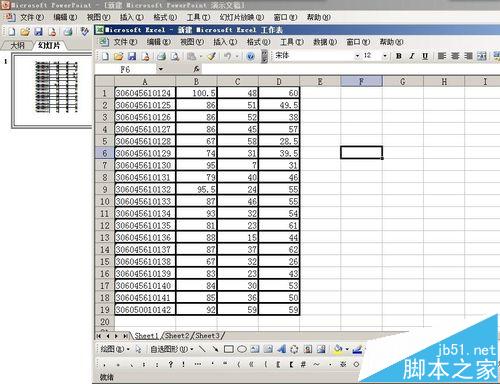Click the Undo arrow in Excel toolbar
Viewport: 500px width, 384px height.
[228, 56]
